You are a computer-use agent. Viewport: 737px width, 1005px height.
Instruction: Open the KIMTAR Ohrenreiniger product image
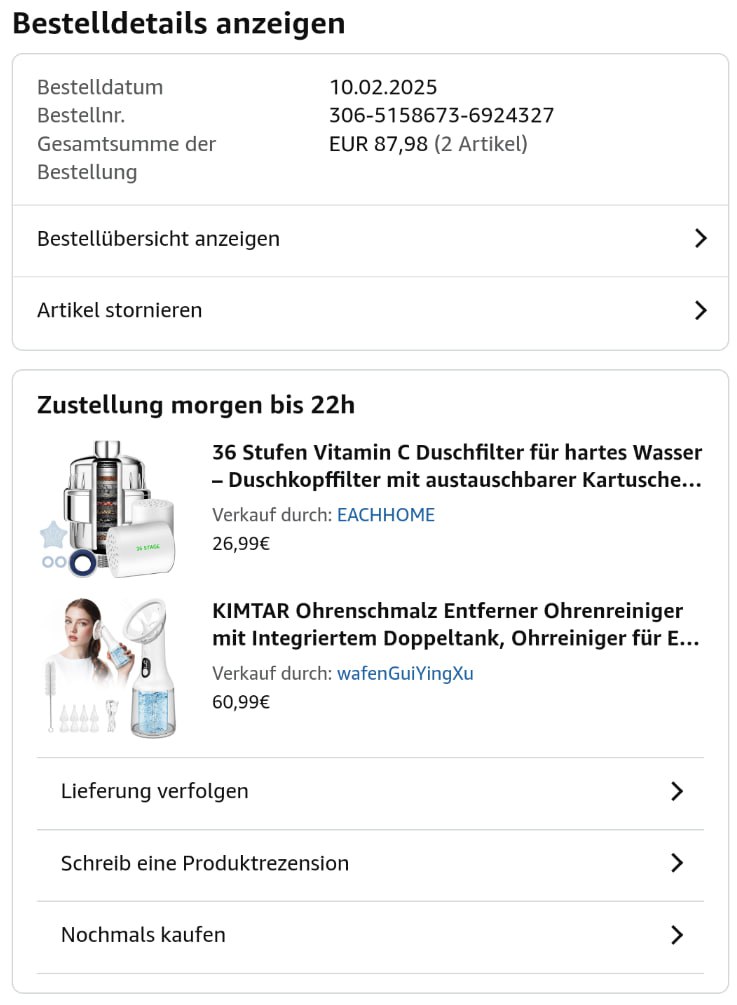click(111, 667)
